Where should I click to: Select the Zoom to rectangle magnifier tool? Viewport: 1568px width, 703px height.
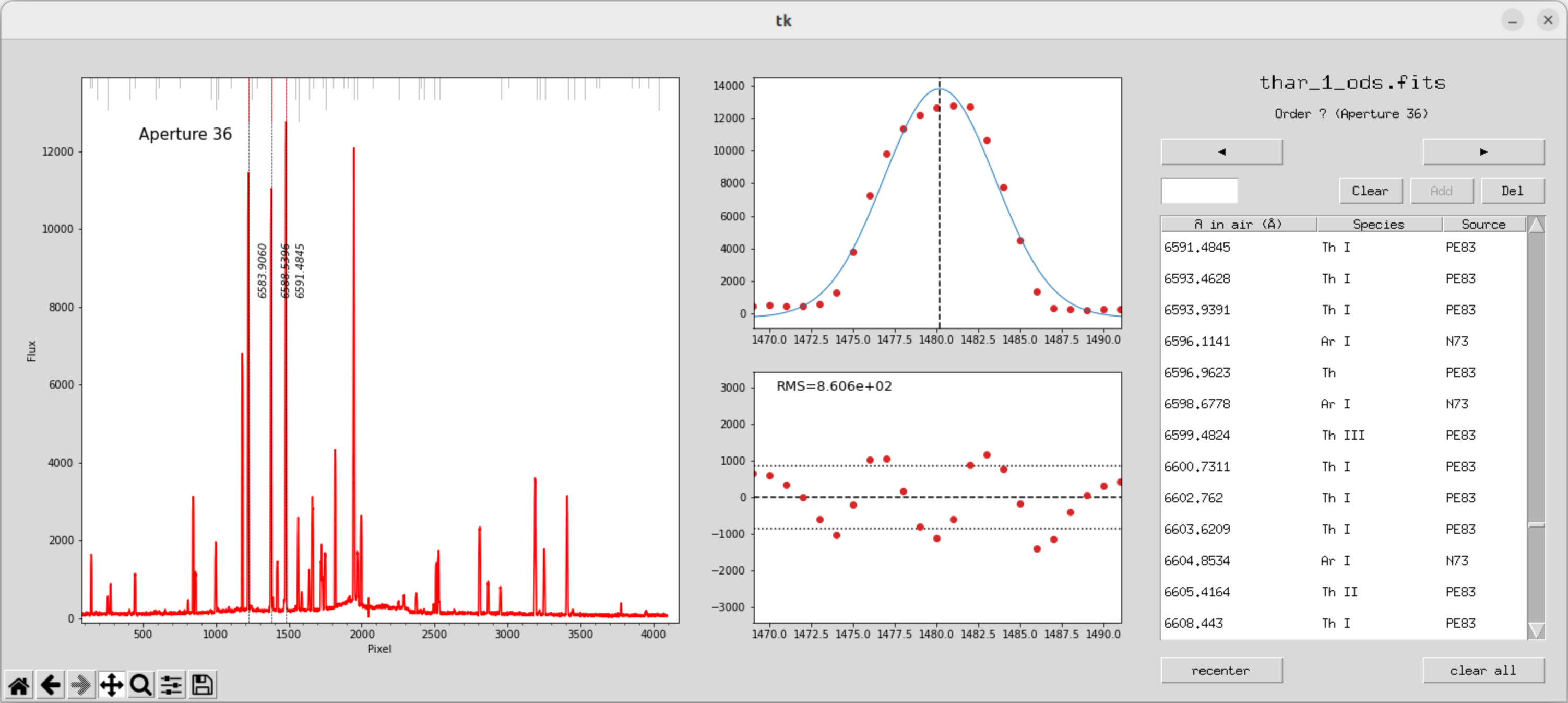pyautogui.click(x=141, y=685)
